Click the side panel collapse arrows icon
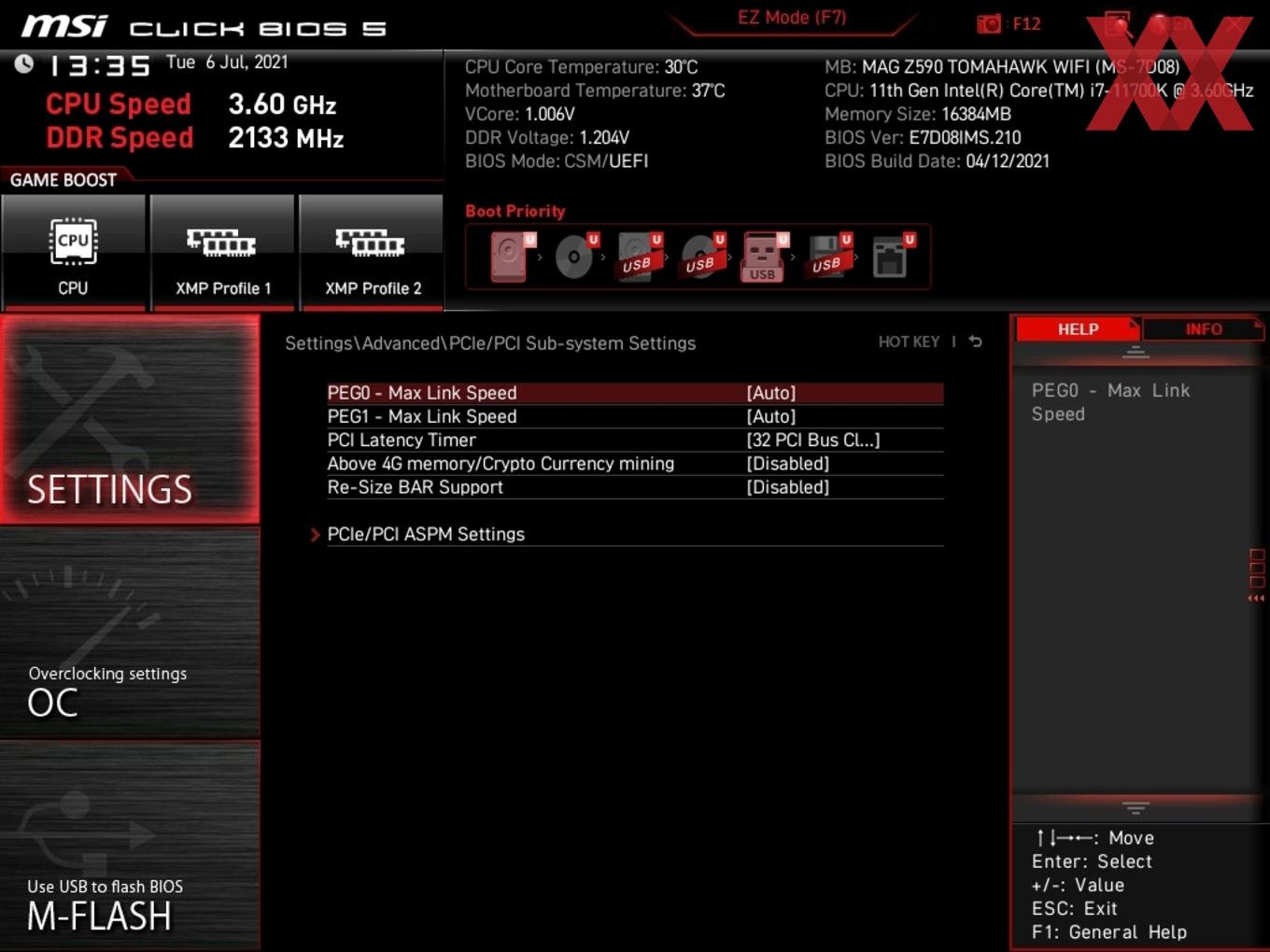1270x952 pixels. [x=1257, y=598]
